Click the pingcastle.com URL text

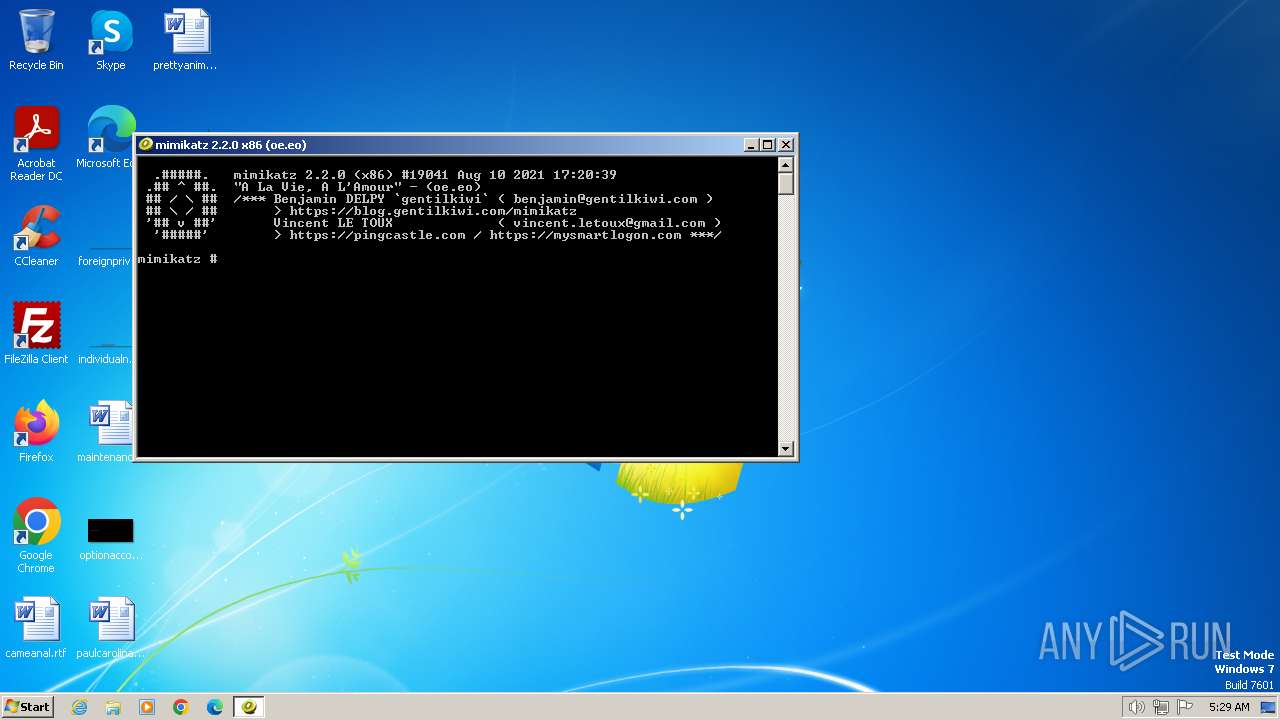pos(377,235)
